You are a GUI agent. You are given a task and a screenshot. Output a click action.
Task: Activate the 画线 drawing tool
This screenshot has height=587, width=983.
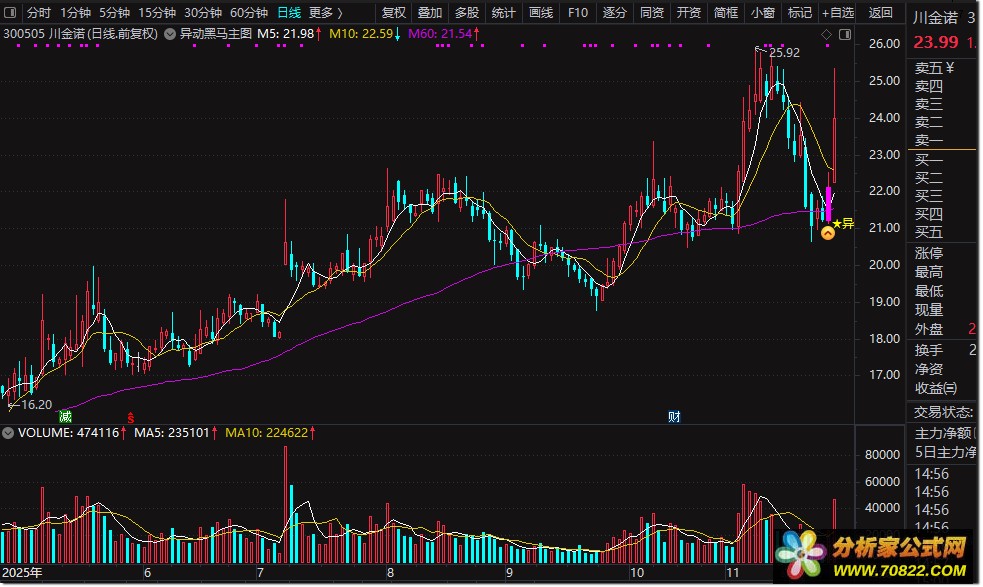541,13
